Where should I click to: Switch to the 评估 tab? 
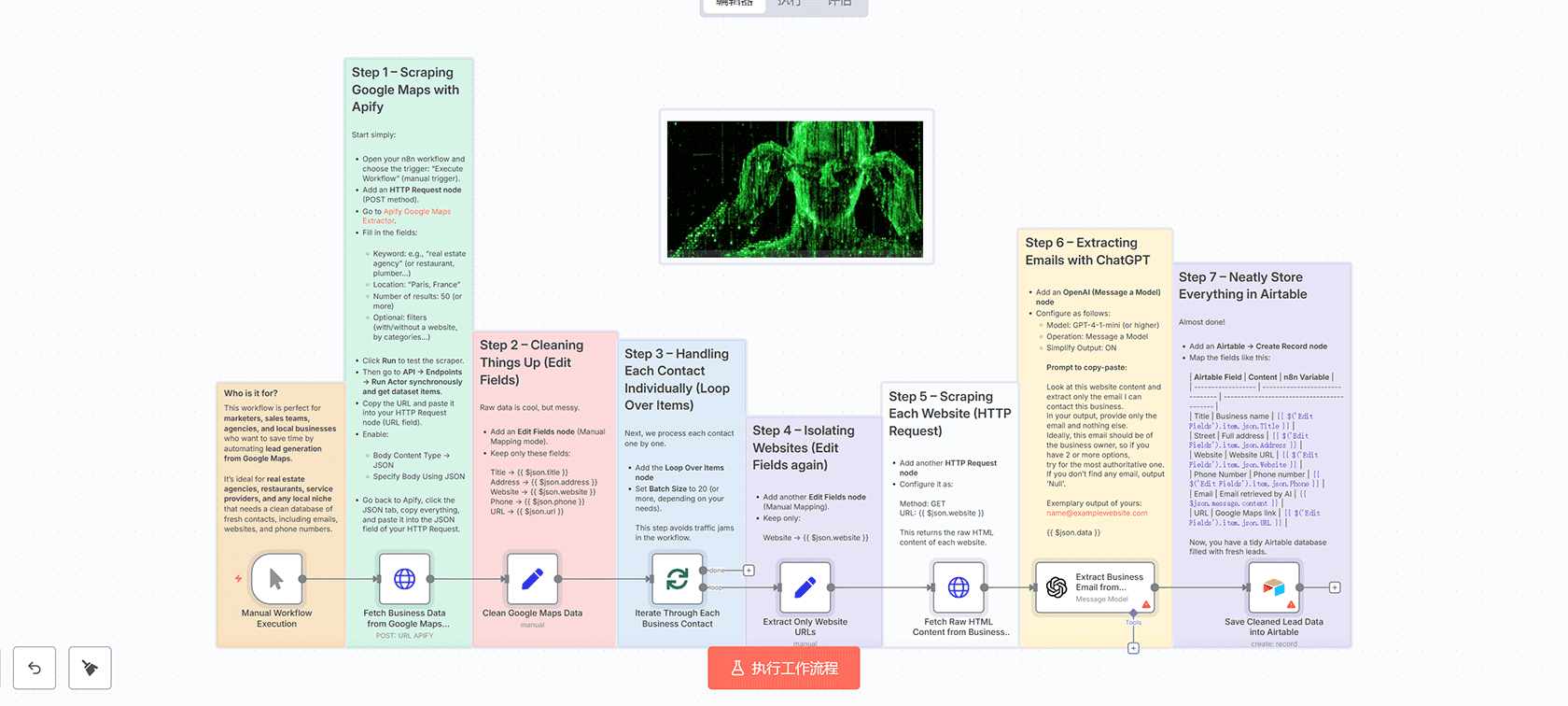839,4
